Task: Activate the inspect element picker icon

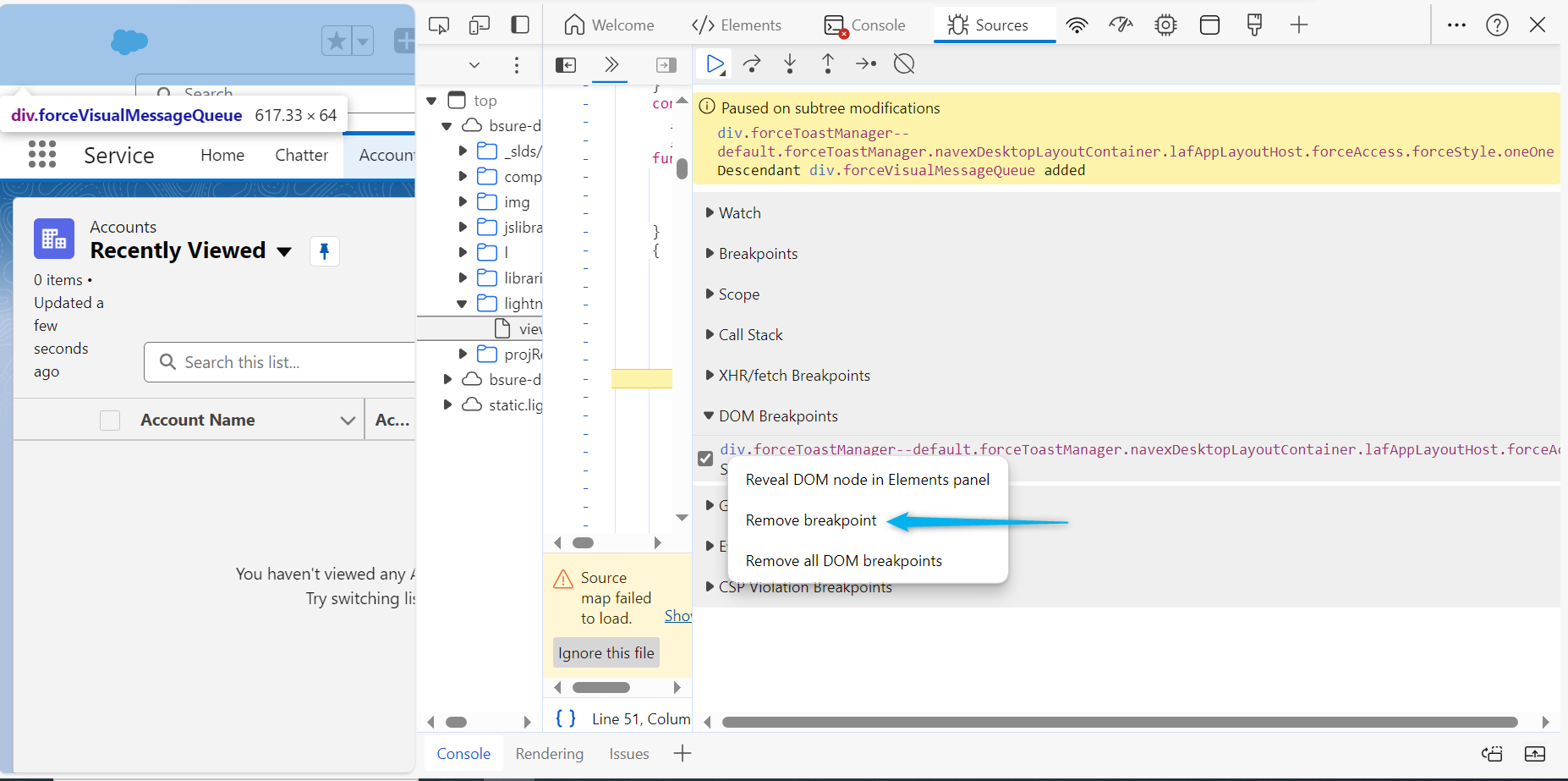Action: point(439,25)
